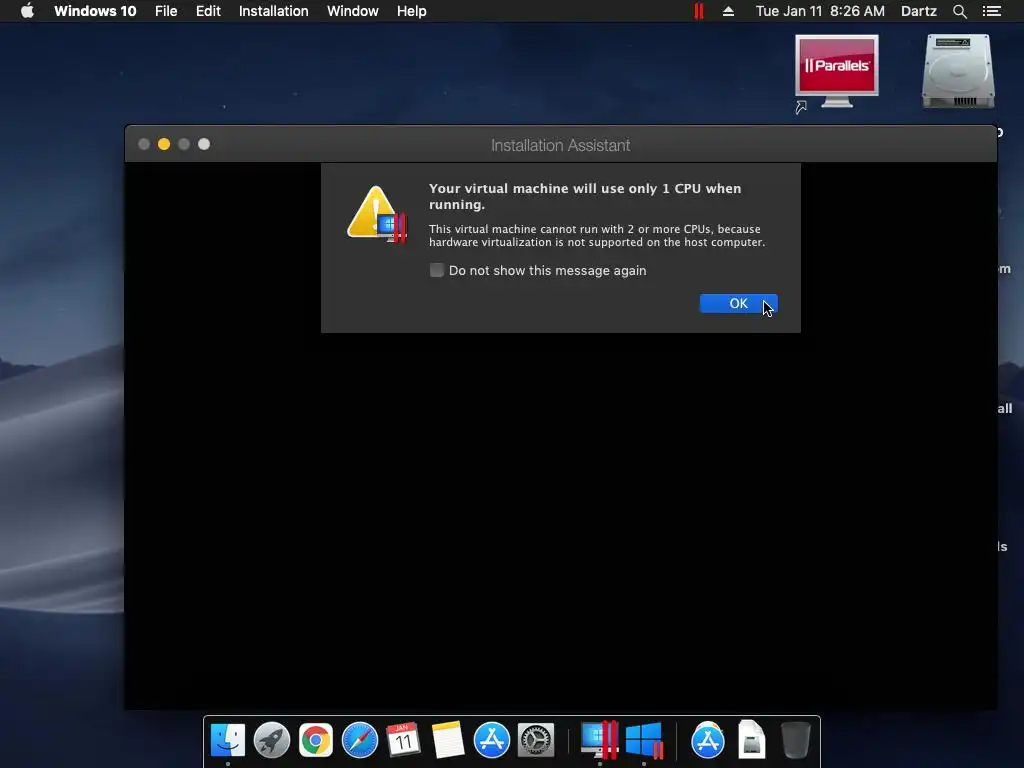Open the Window menu
This screenshot has width=1024, height=768.
tap(353, 11)
